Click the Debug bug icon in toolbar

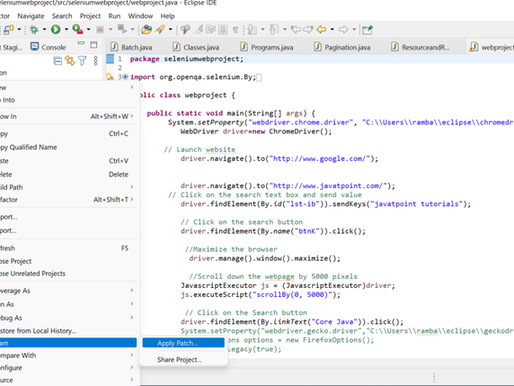34,30
